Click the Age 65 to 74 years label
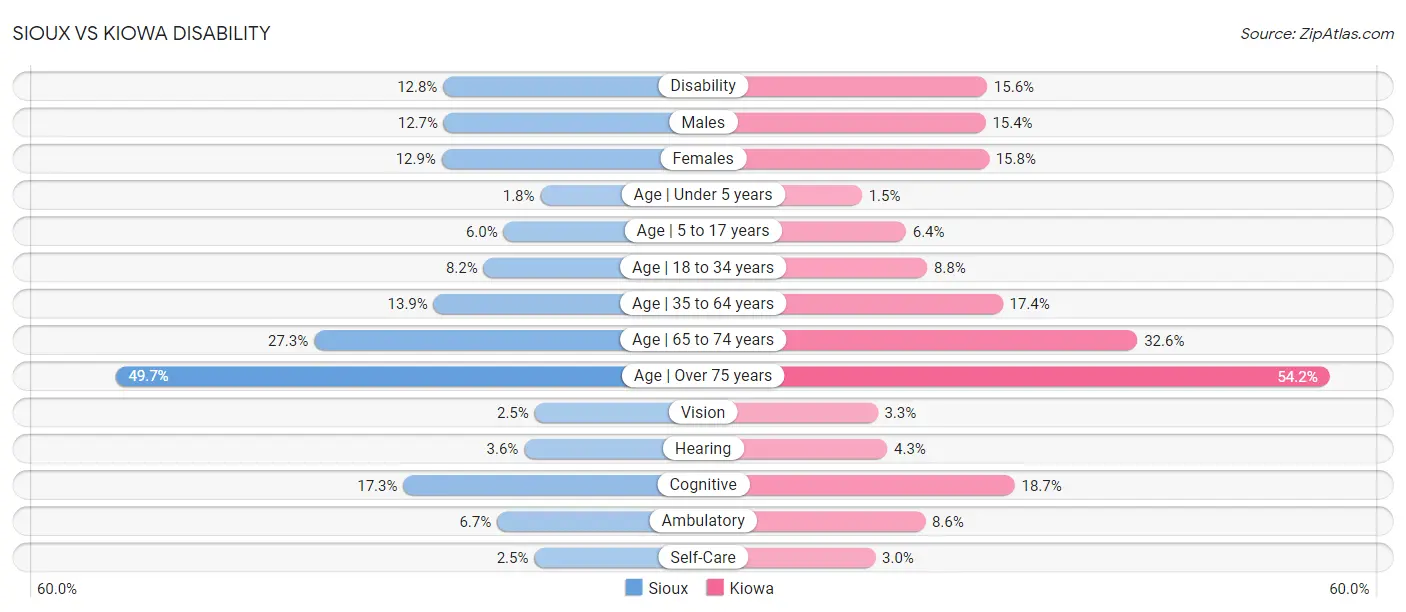This screenshot has height=612, width=1406. 703,340
